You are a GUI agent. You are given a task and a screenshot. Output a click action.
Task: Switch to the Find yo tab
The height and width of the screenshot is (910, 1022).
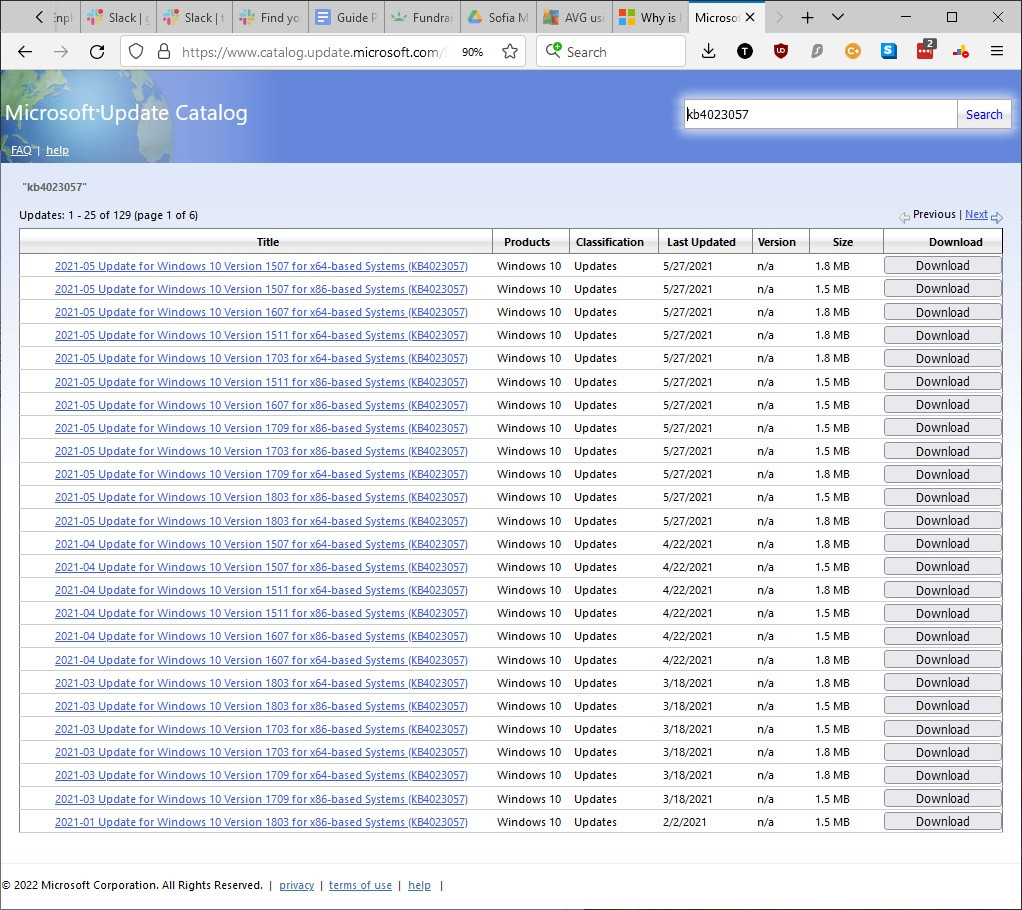tap(270, 18)
